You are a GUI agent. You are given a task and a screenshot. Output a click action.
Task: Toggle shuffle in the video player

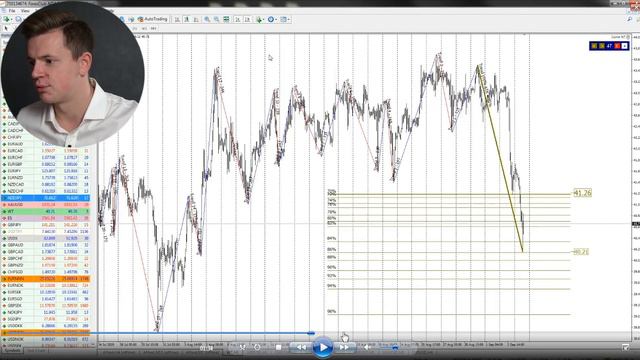click(242, 347)
